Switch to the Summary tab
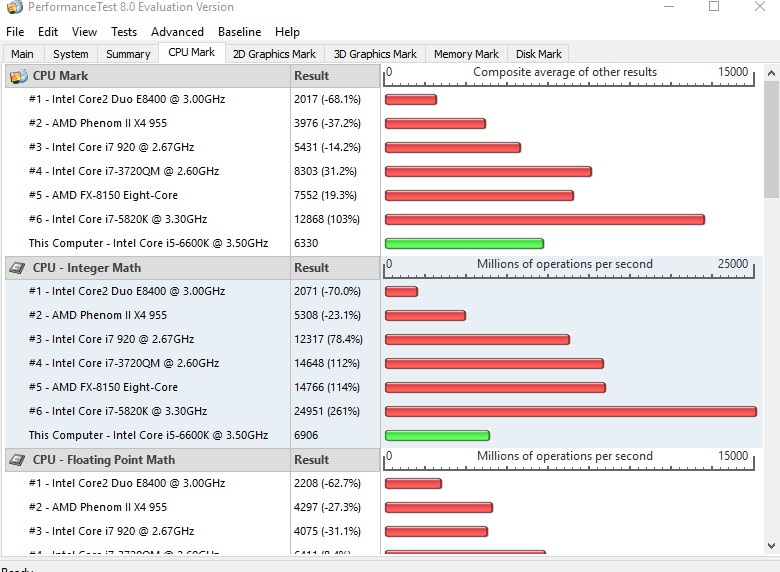780x572 pixels. point(128,54)
